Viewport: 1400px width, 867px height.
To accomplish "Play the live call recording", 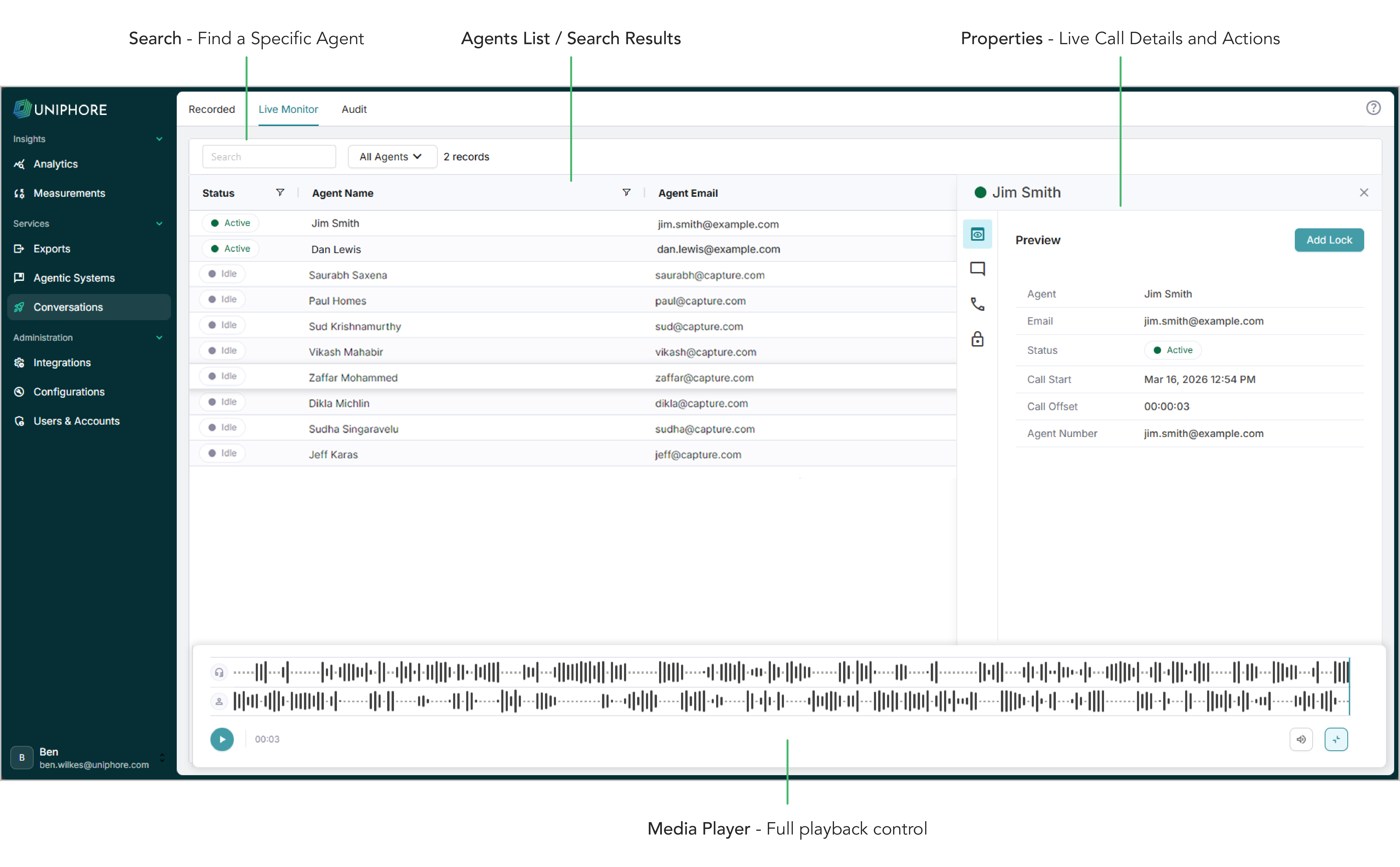I will (222, 739).
